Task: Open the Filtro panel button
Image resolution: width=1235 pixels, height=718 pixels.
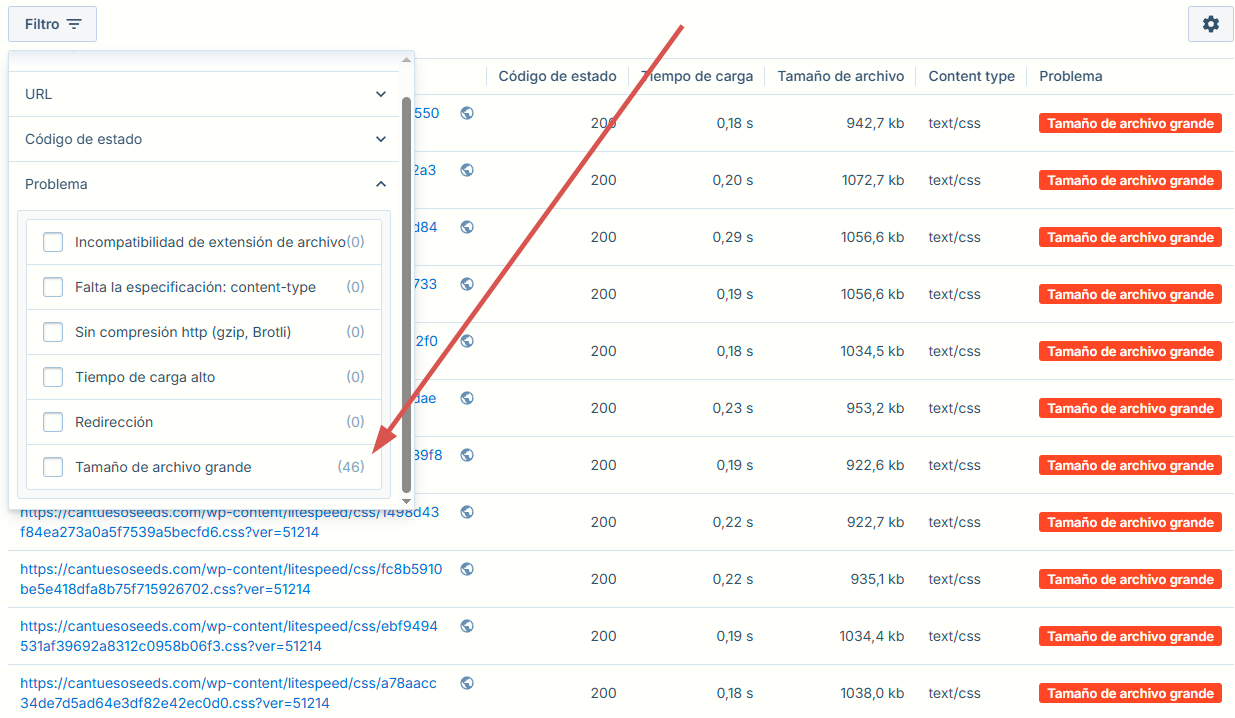Action: coord(52,23)
